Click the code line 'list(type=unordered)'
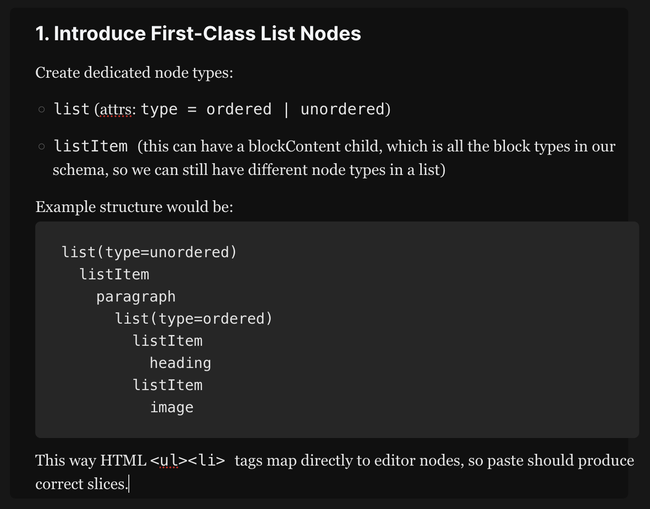 [149, 251]
